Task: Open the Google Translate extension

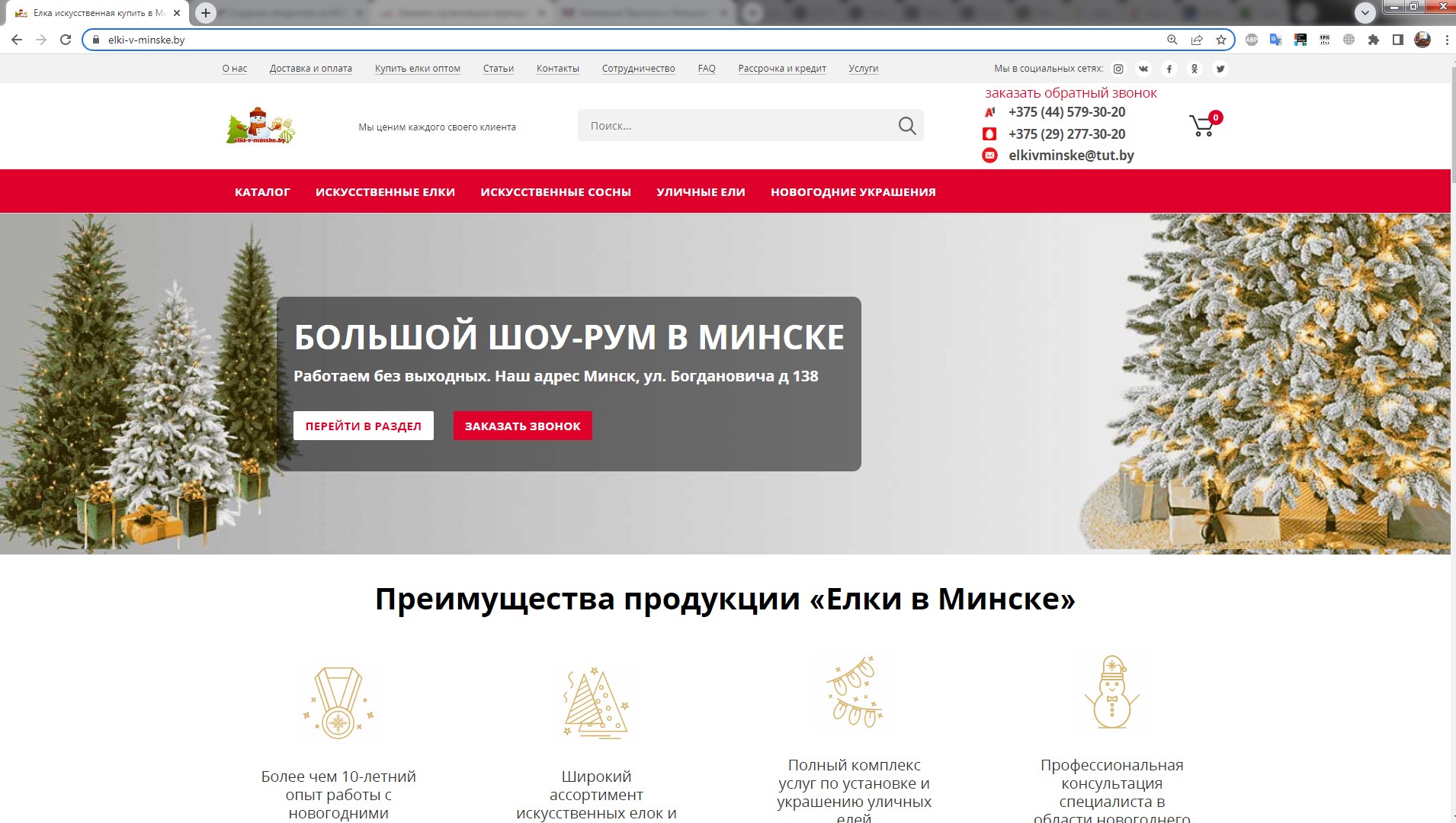Action: point(1275,40)
